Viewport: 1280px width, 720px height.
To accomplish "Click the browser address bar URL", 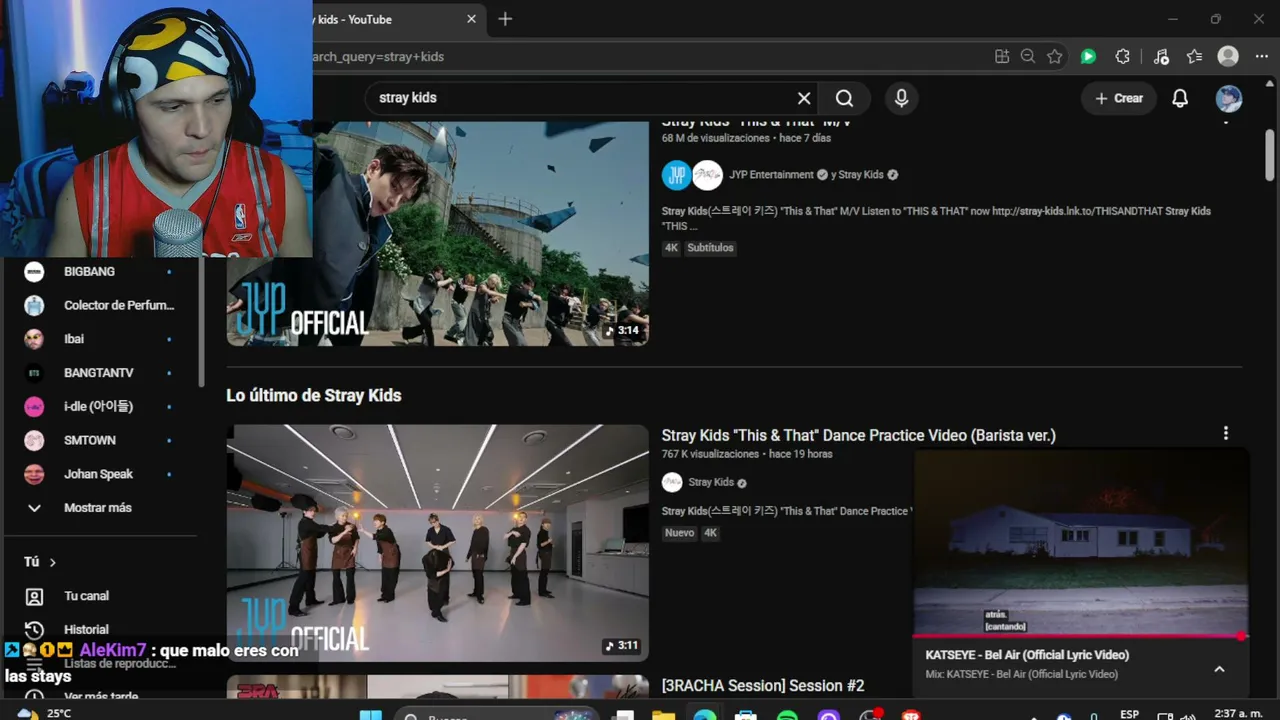I will click(380, 57).
